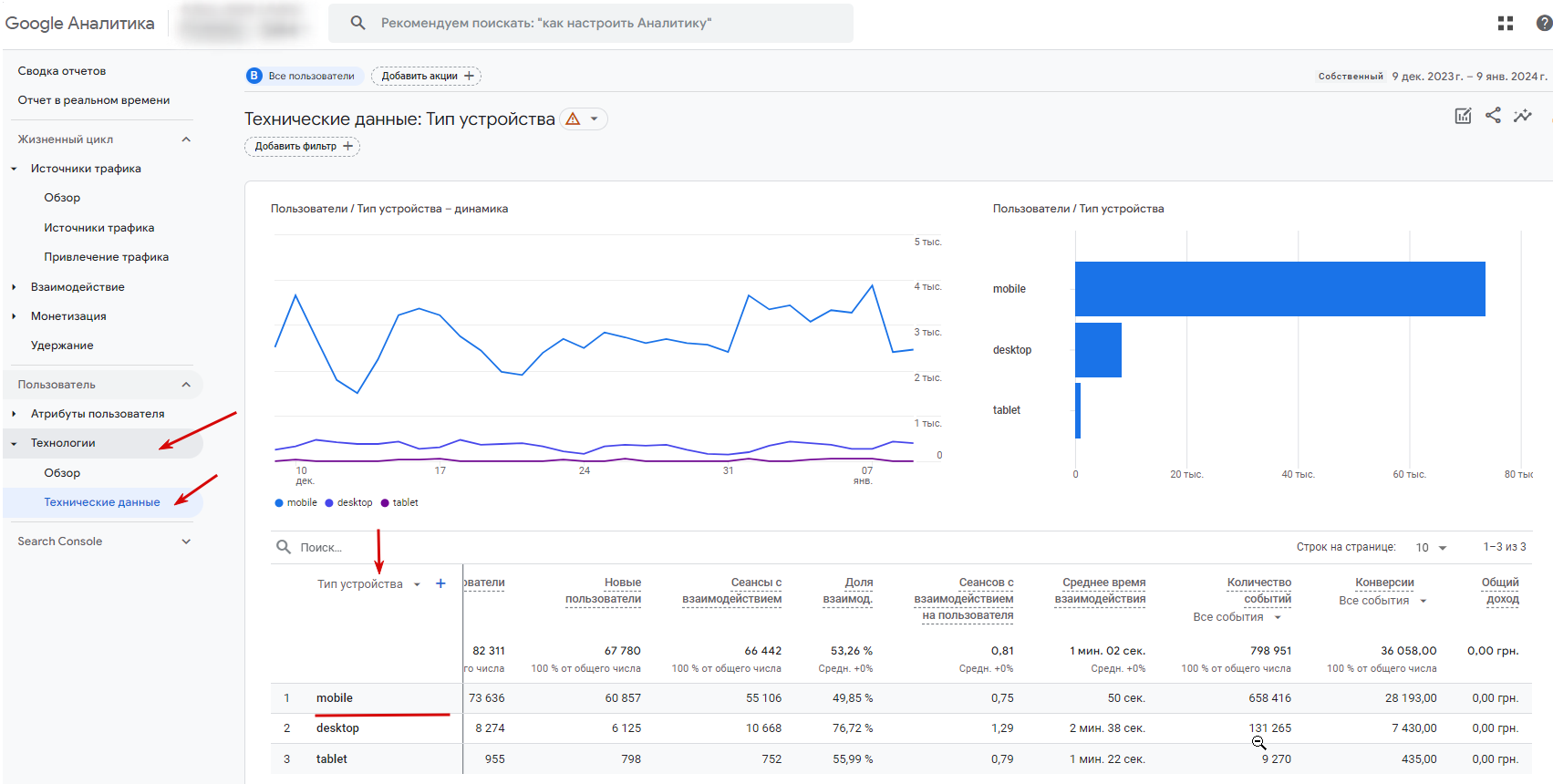Screen dimensions: 1553x784
Task: Open the Google apps grid icon
Action: click(1506, 24)
